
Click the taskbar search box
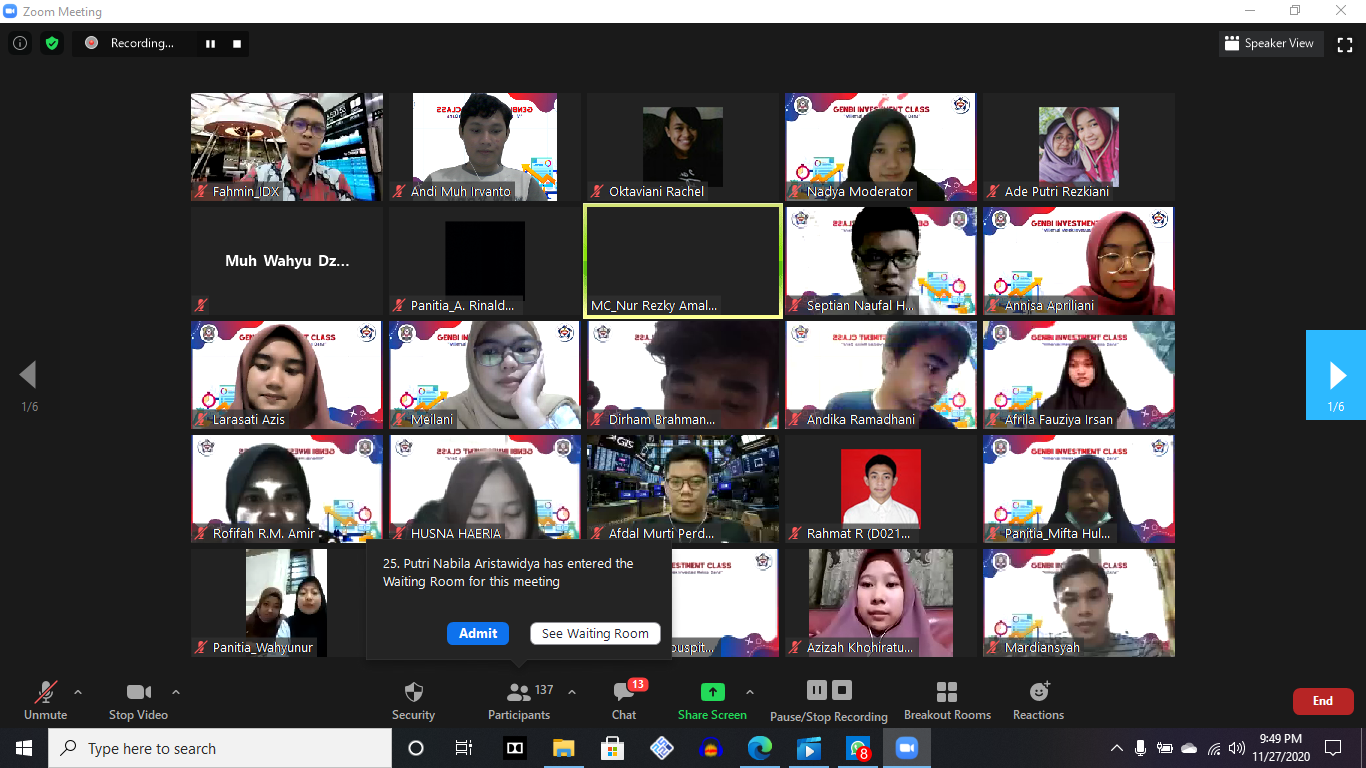pos(220,748)
